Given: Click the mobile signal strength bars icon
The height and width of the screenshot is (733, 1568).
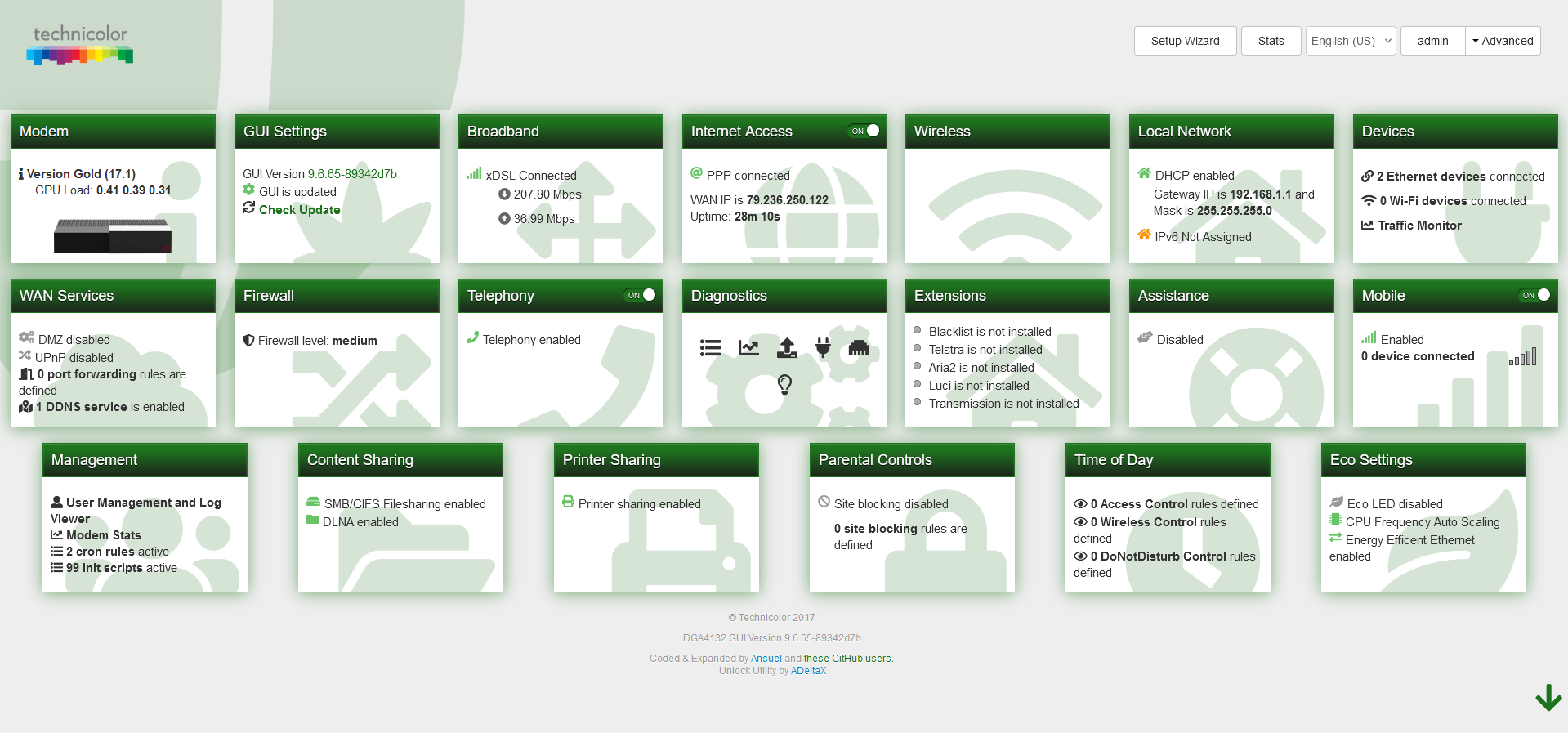Looking at the screenshot, I should tap(1523, 357).
